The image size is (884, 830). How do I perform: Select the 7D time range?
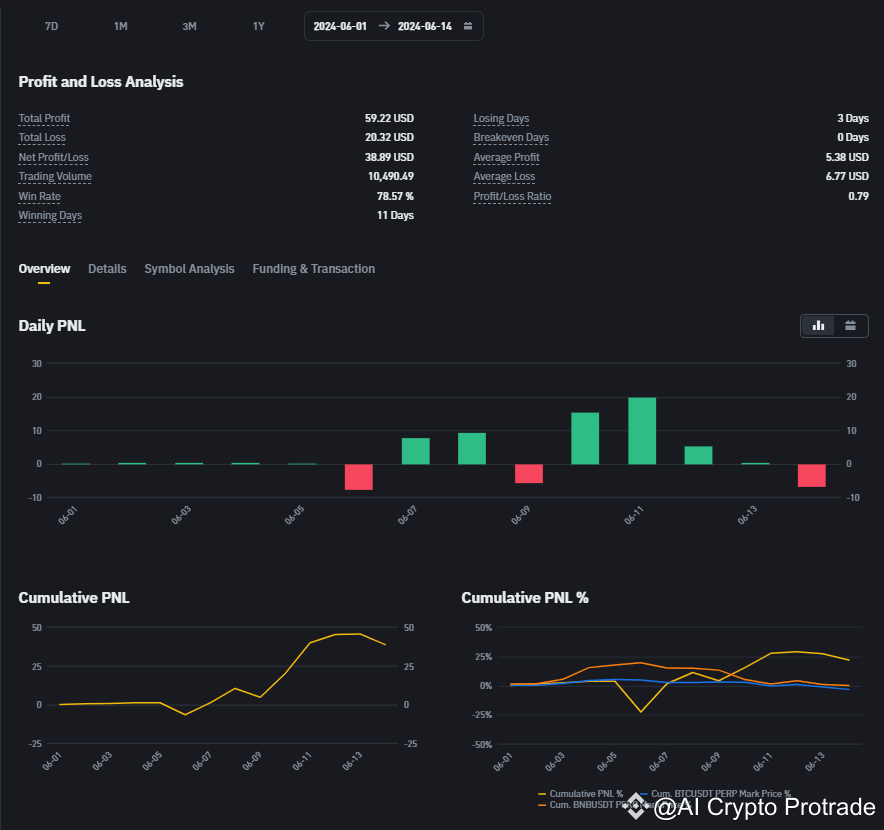click(51, 26)
